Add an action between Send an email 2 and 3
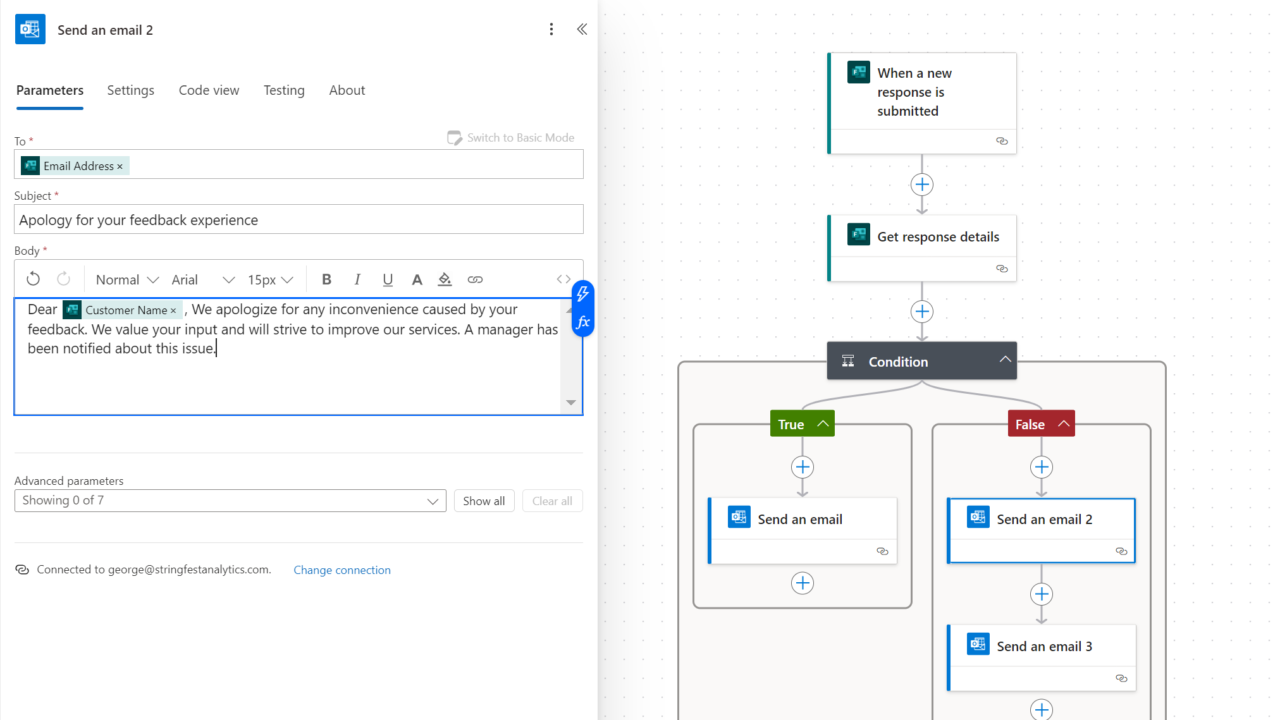 [1042, 594]
